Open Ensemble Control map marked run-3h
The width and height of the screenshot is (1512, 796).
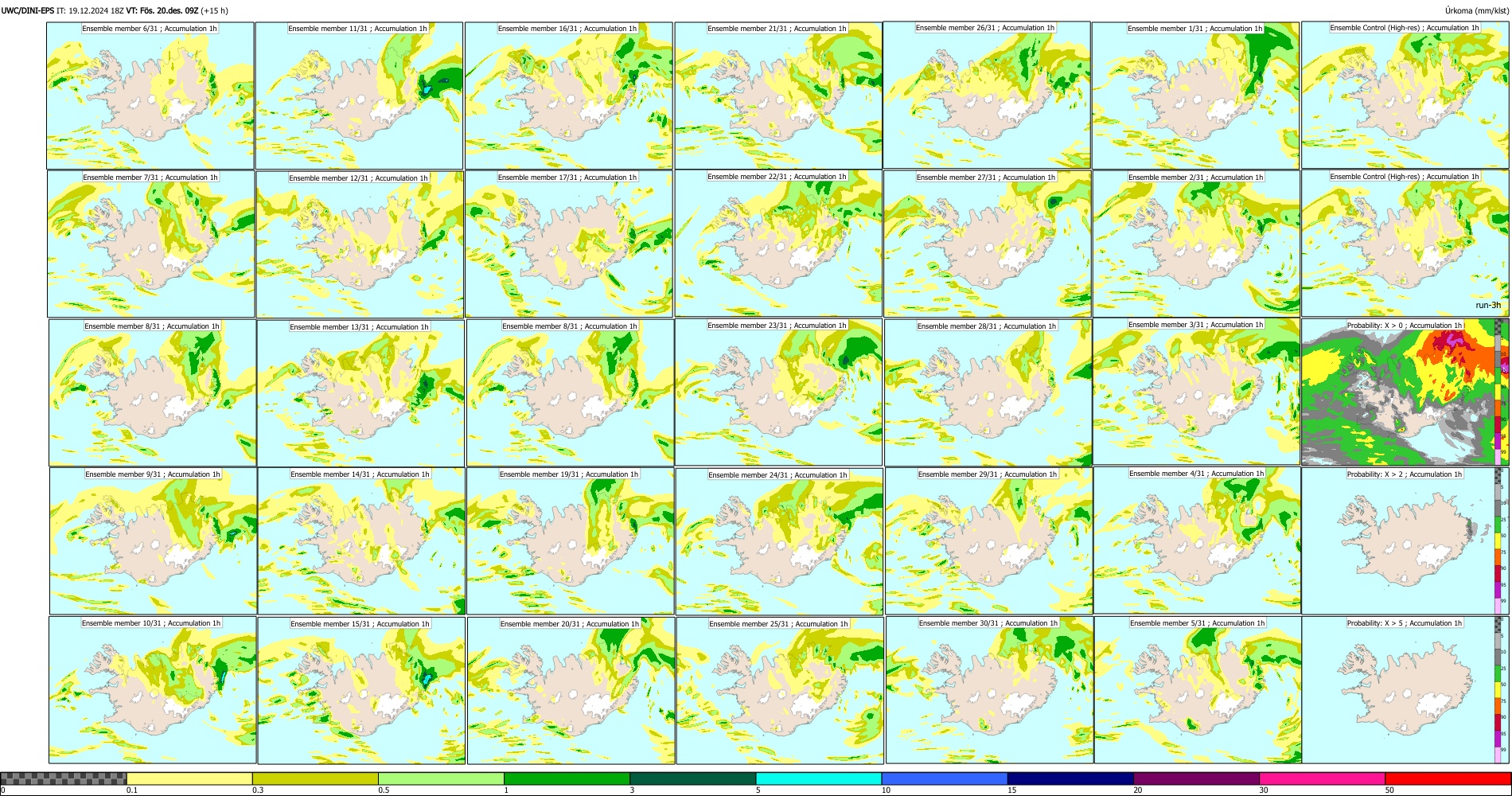(x=1405, y=244)
